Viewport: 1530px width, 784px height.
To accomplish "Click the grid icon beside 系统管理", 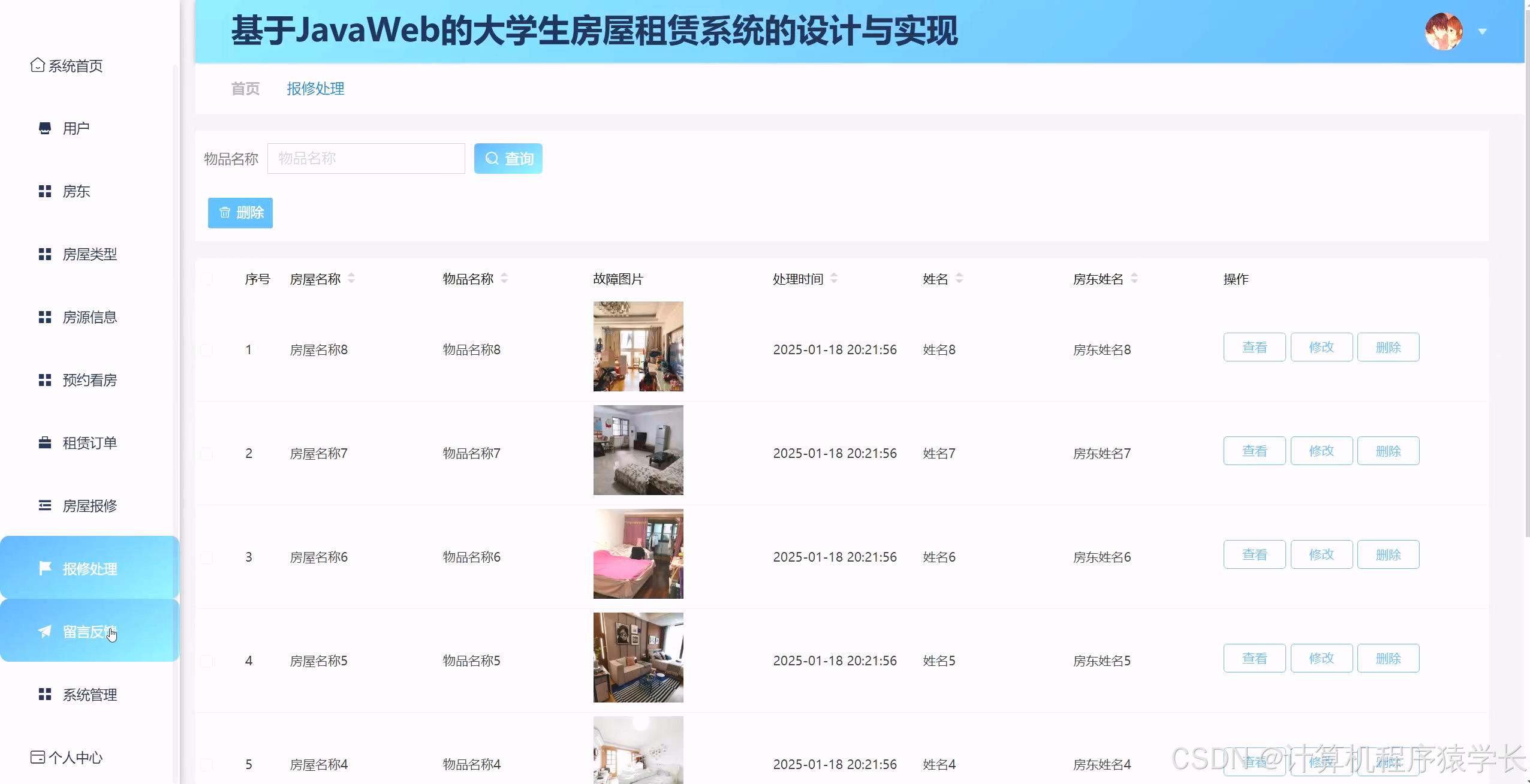I will coord(45,694).
